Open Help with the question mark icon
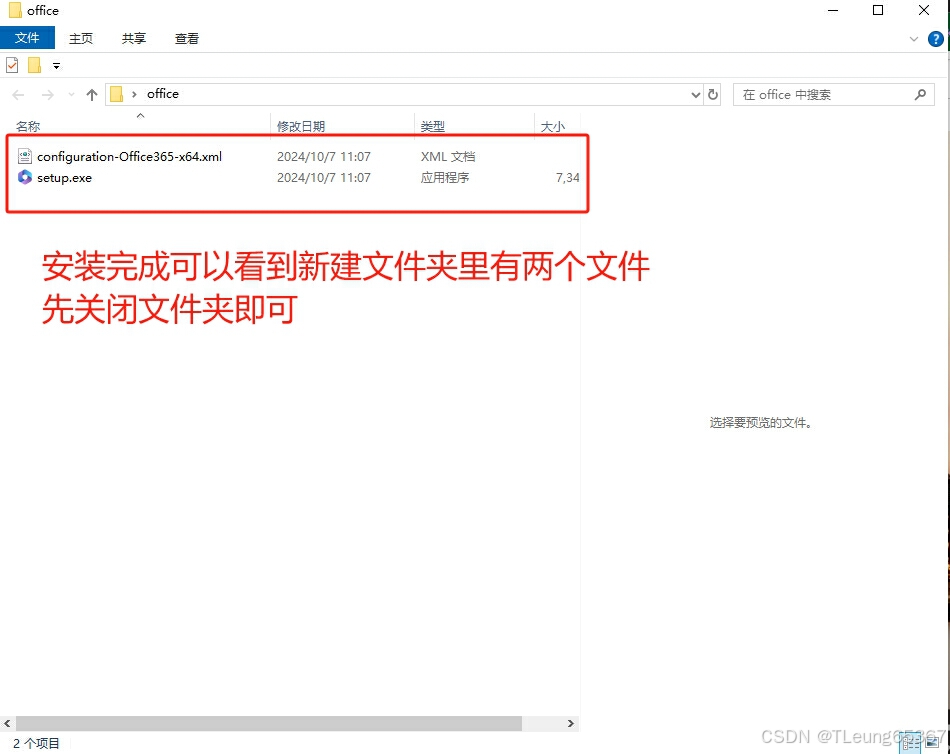Screen dimensions: 950x754 pyautogui.click(x=935, y=39)
